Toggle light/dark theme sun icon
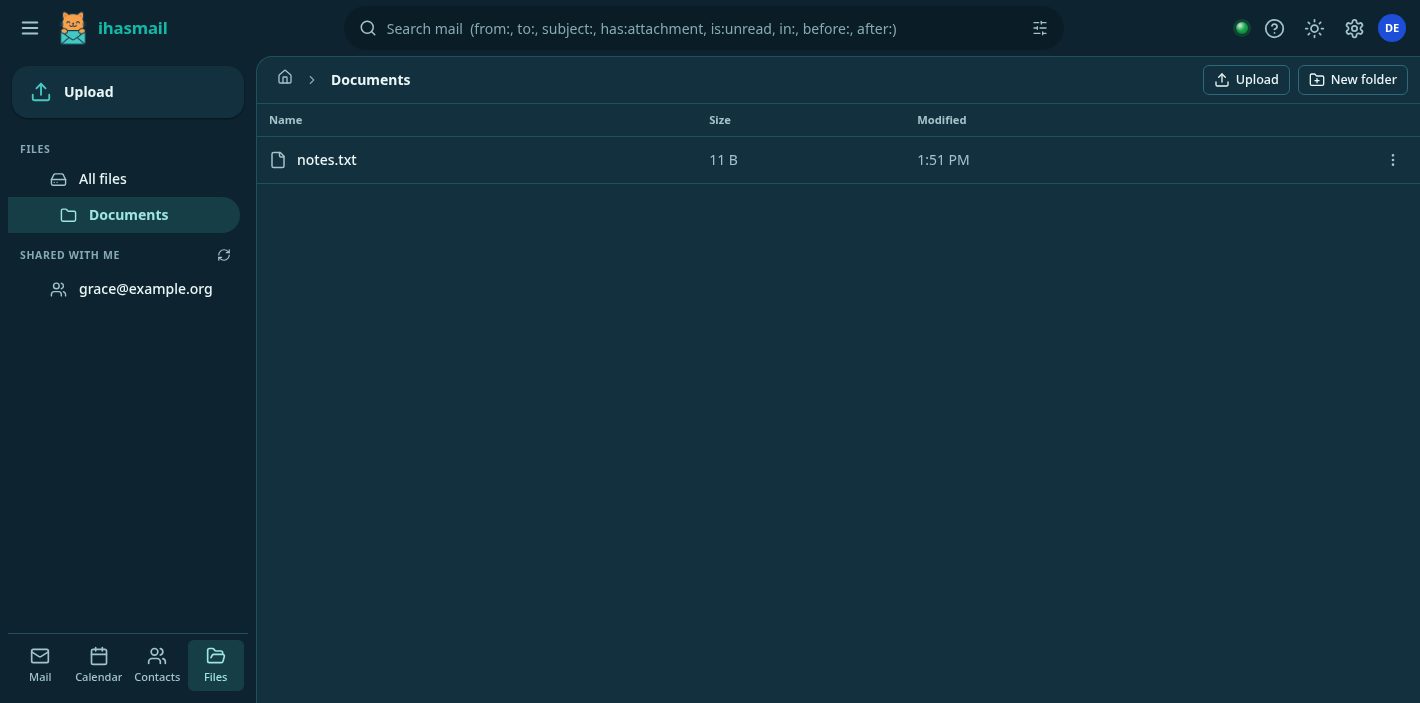 tap(1314, 28)
